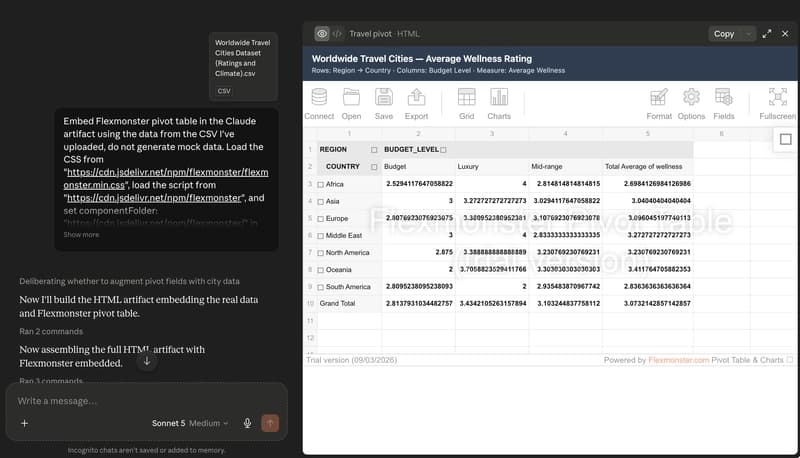The height and width of the screenshot is (458, 800).
Task: Expand the Europe row
Action: [x=320, y=219]
